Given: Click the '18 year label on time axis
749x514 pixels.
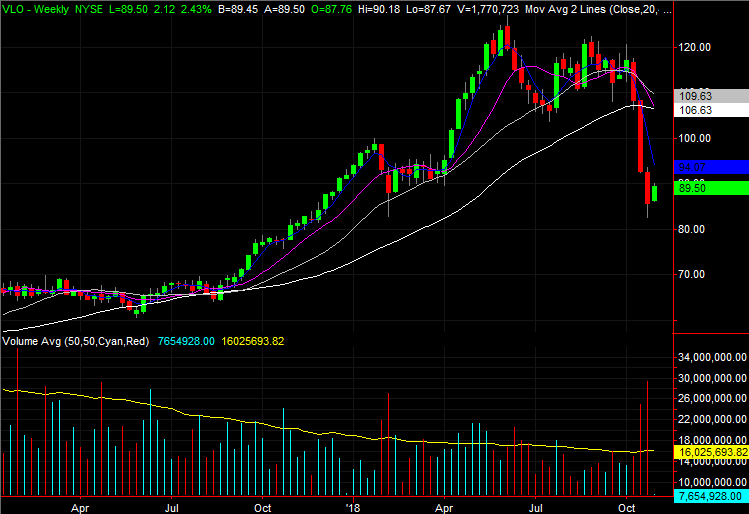Looking at the screenshot, I should click(353, 508).
